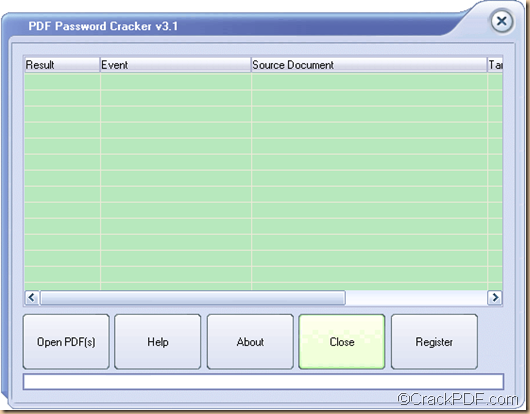
Task: Click right arrow of horizontal scrollbar
Action: point(495,298)
